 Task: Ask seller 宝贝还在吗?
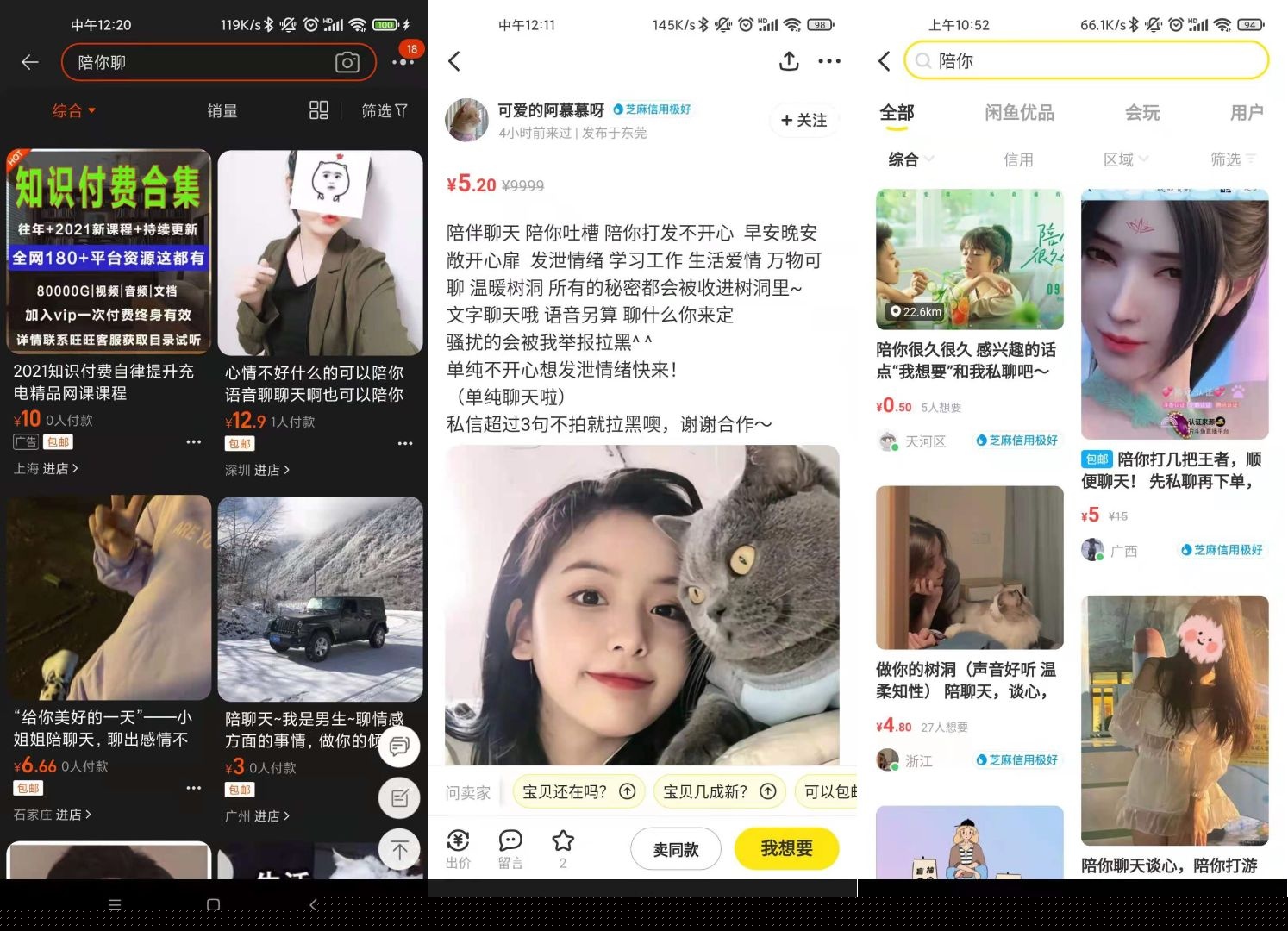[x=578, y=791]
